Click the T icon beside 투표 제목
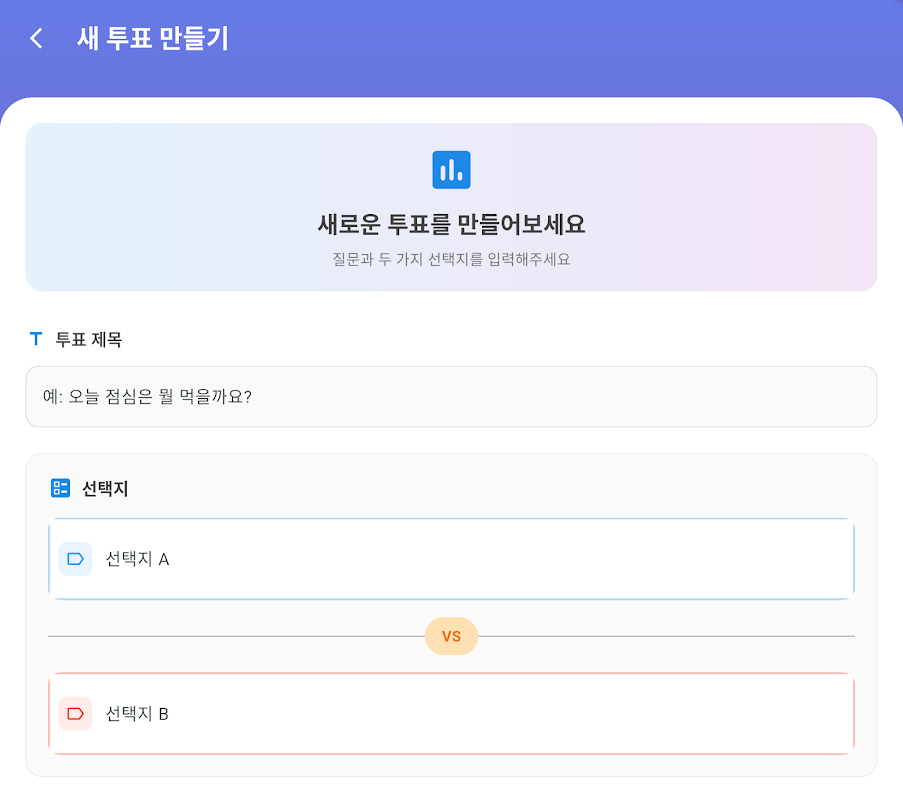This screenshot has width=903, height=800. coord(36,339)
